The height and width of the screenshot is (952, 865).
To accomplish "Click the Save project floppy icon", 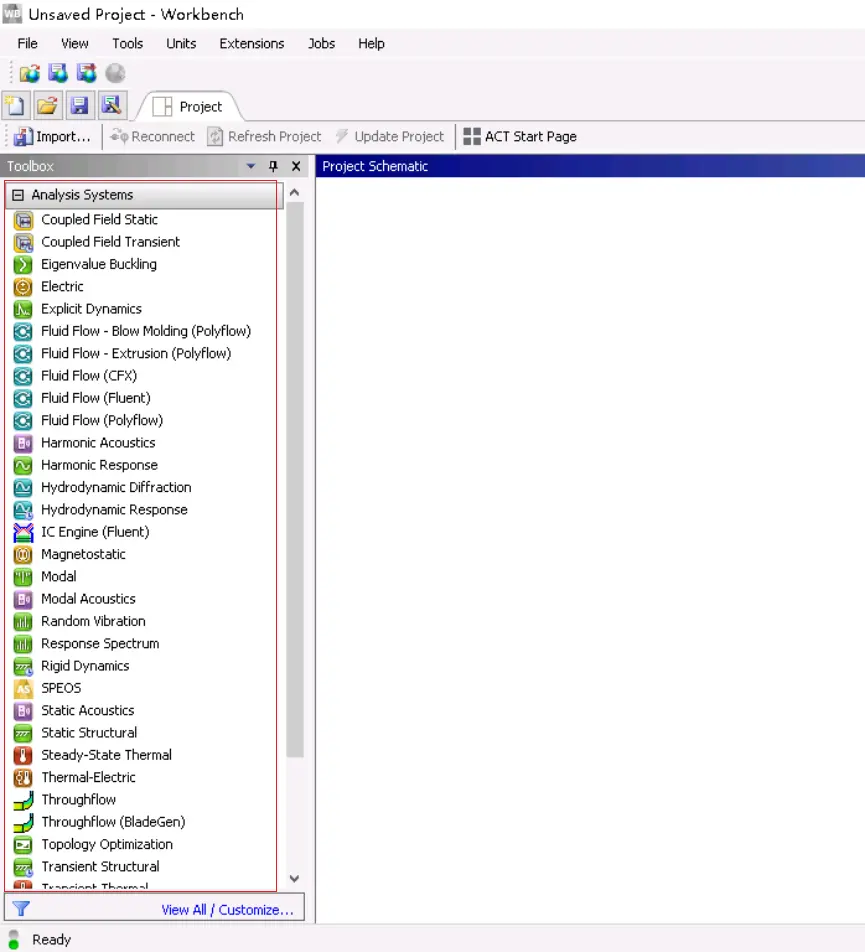I will [80, 106].
